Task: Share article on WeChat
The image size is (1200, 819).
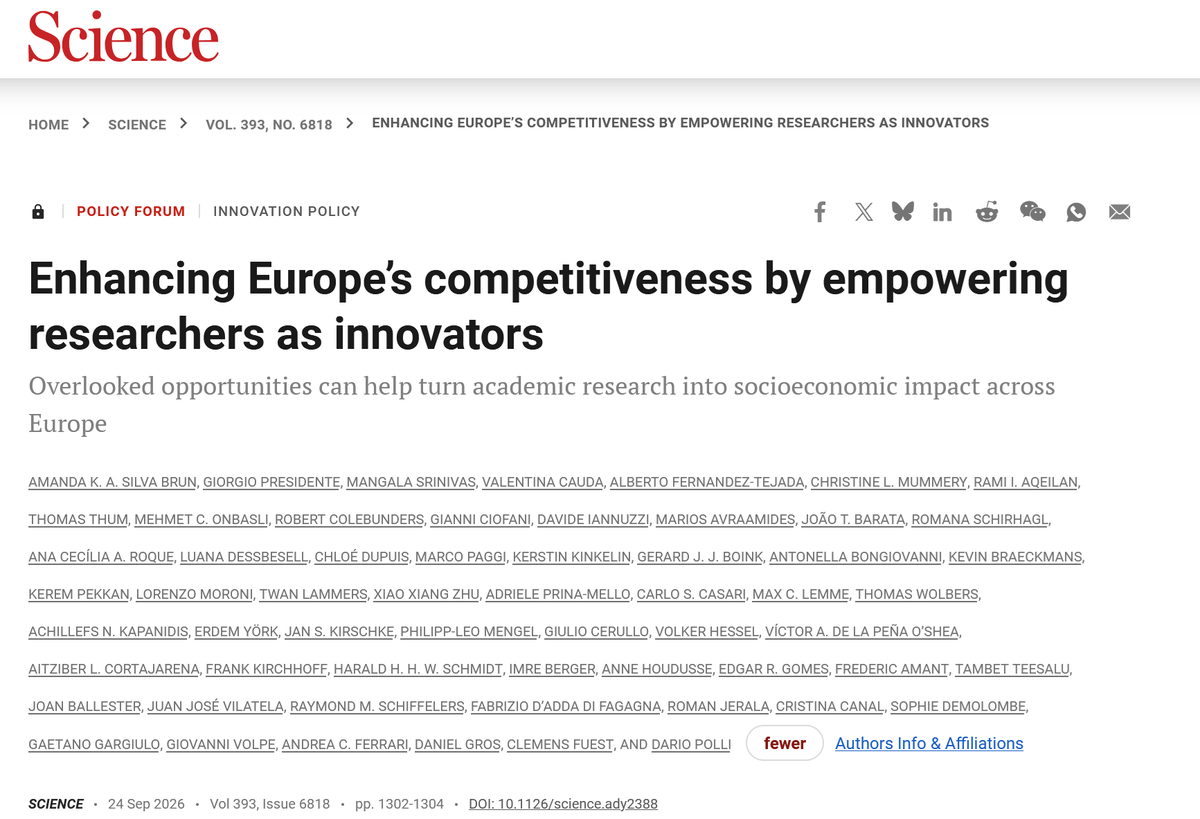Action: [x=1032, y=211]
